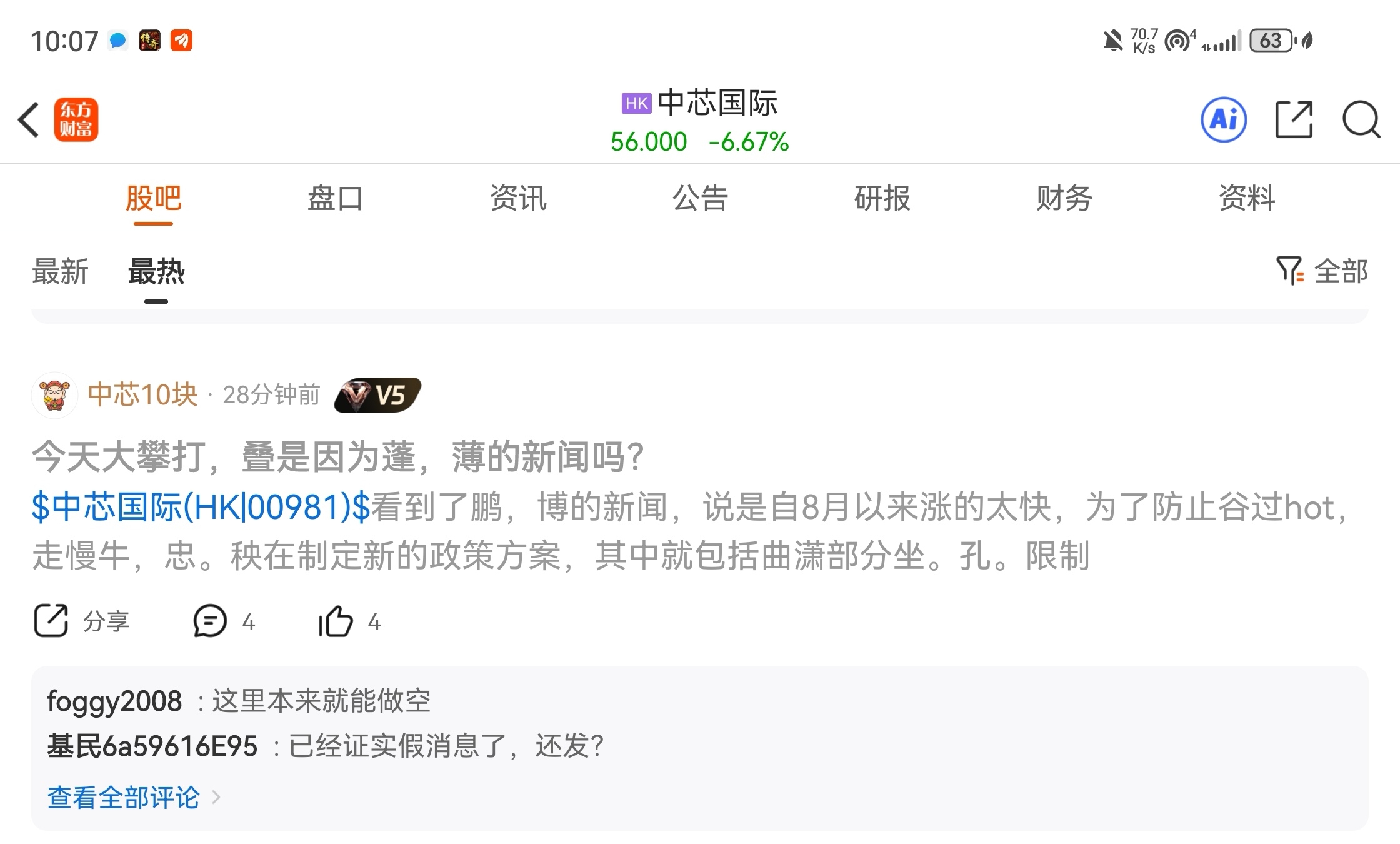Tap the poster's avatar thumbnail
Screen dimensions: 1400x844
[55, 395]
